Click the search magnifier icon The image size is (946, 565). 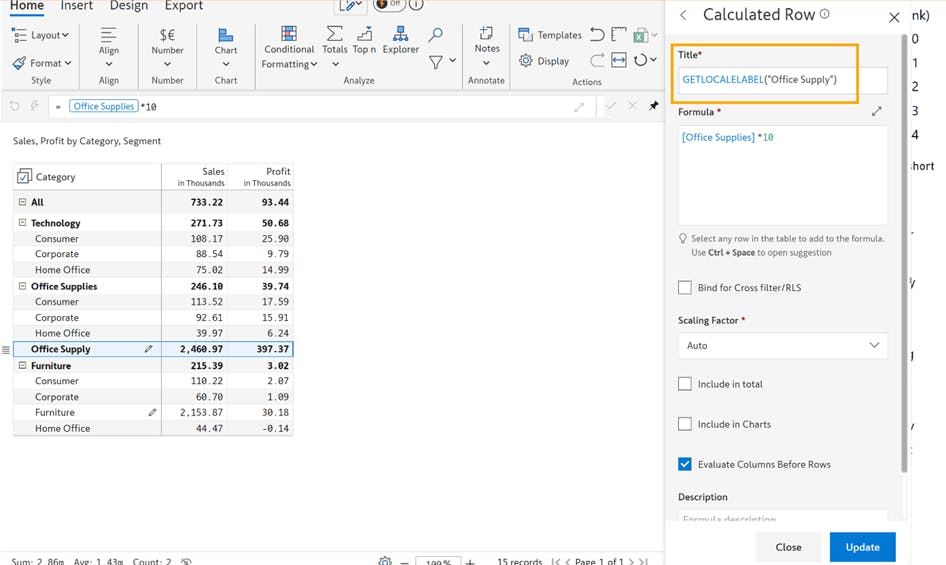click(435, 35)
